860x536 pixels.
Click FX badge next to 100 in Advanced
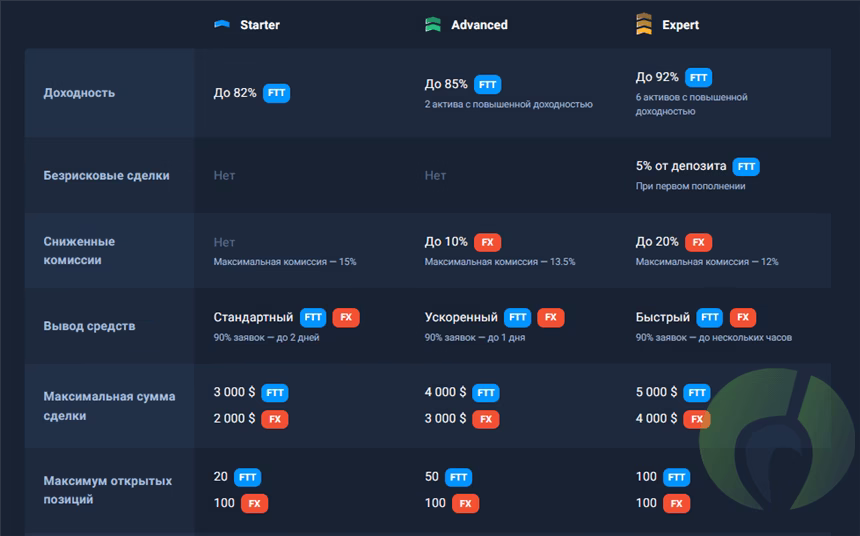[x=466, y=504]
